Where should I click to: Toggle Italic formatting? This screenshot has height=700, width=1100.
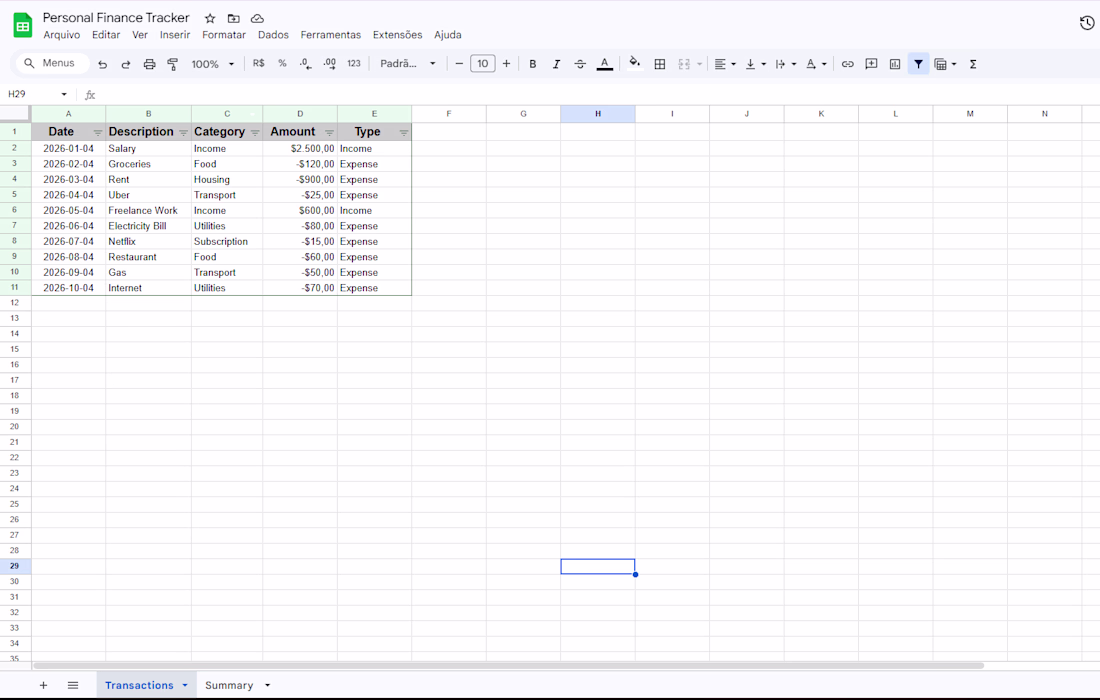click(x=556, y=64)
